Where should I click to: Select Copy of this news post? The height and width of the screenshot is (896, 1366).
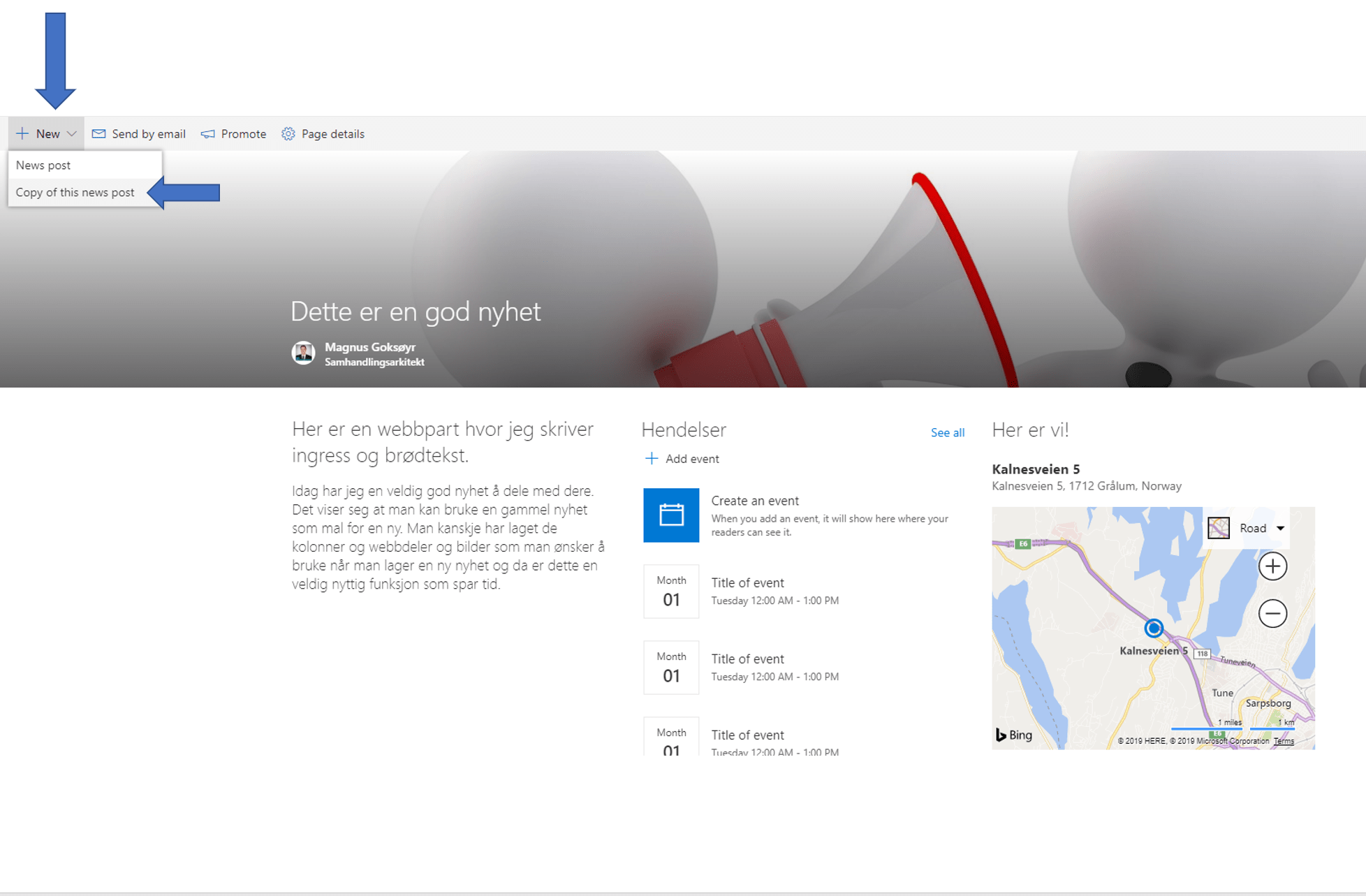(x=75, y=193)
